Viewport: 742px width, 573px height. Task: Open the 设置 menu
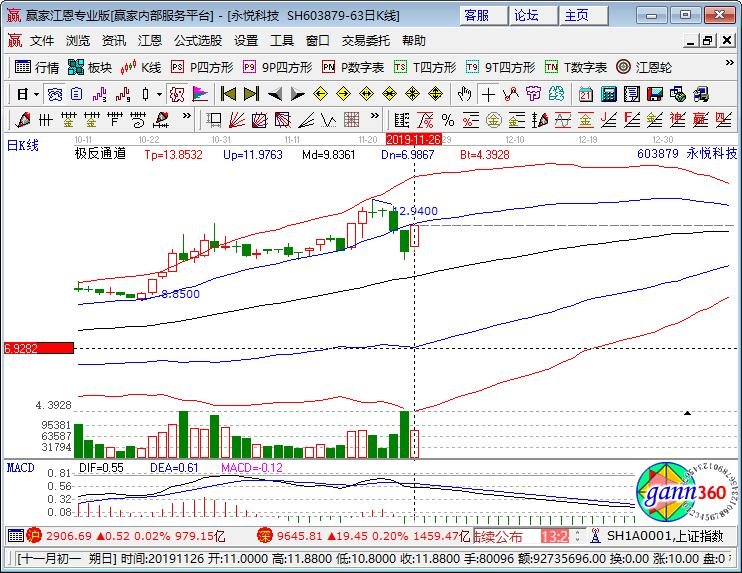[247, 41]
